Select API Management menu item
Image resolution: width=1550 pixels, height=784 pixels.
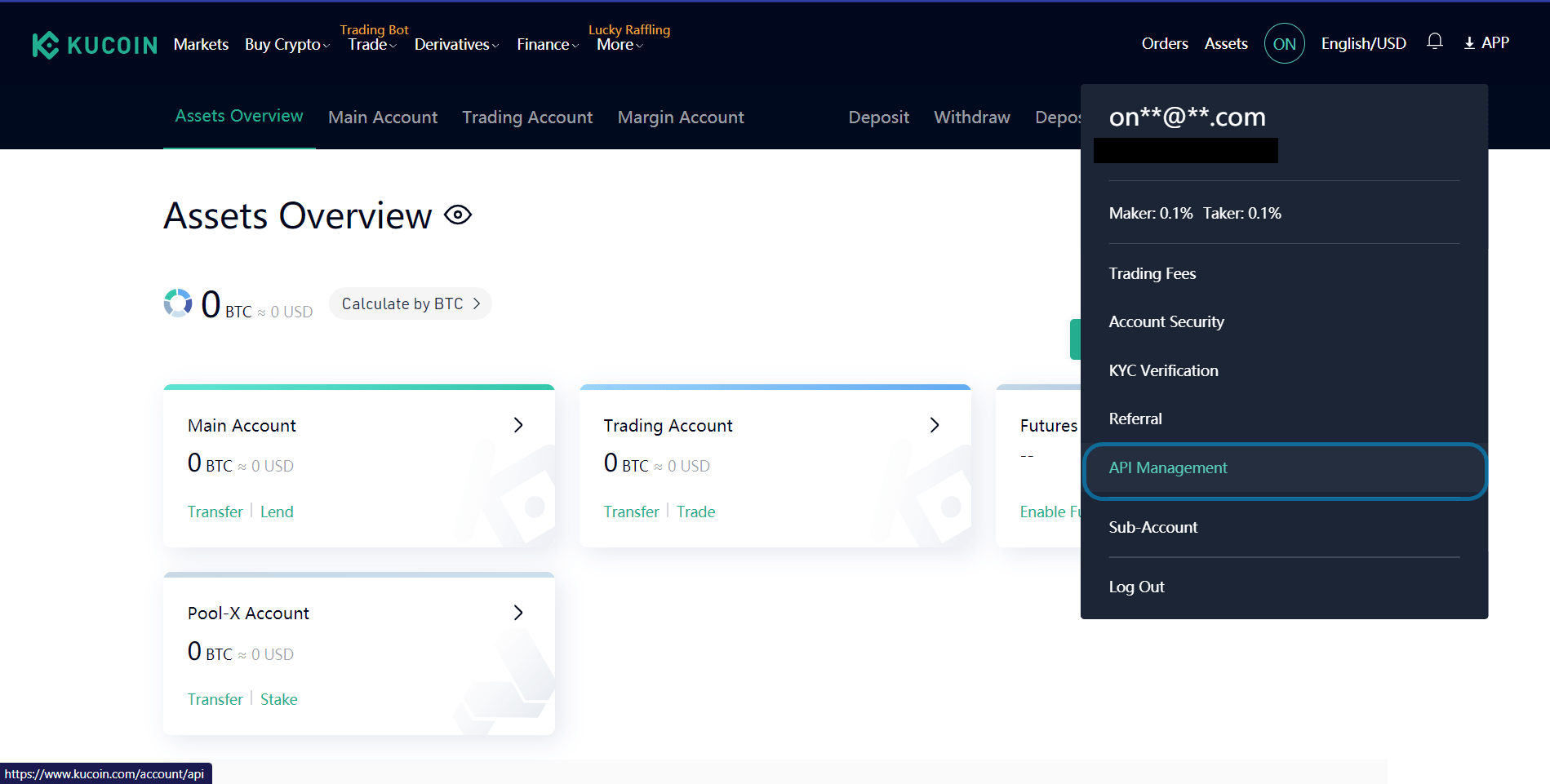(1167, 468)
